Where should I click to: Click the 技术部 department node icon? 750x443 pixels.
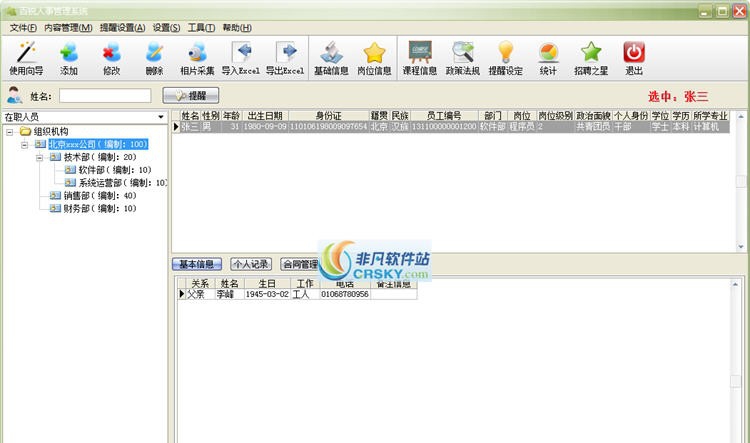point(55,157)
